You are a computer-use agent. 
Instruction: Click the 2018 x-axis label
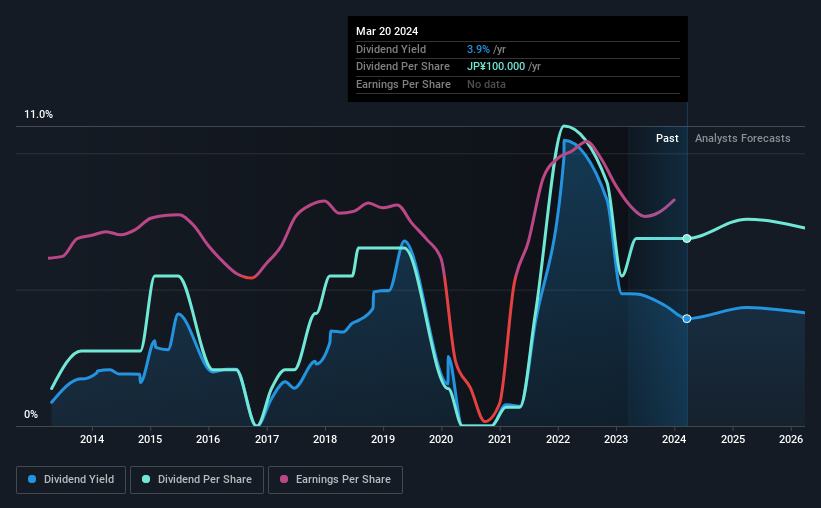(325, 439)
